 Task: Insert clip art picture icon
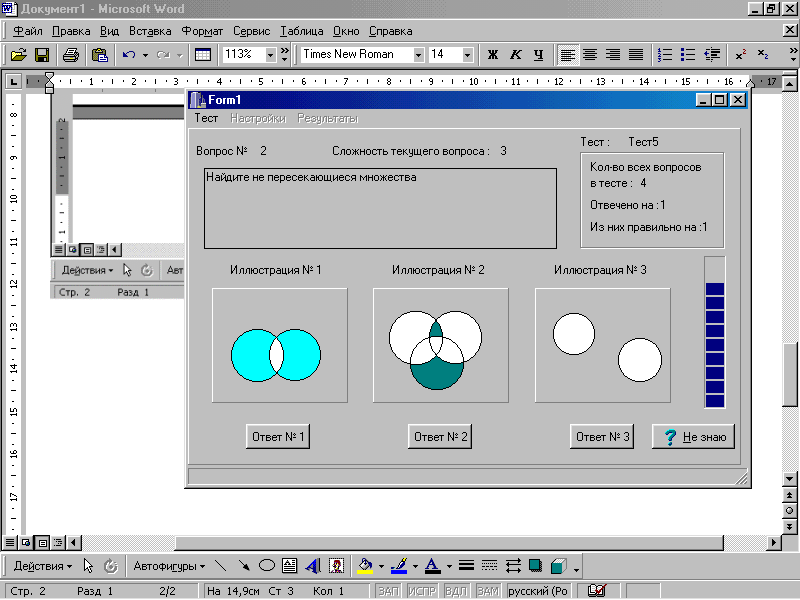pos(336,566)
